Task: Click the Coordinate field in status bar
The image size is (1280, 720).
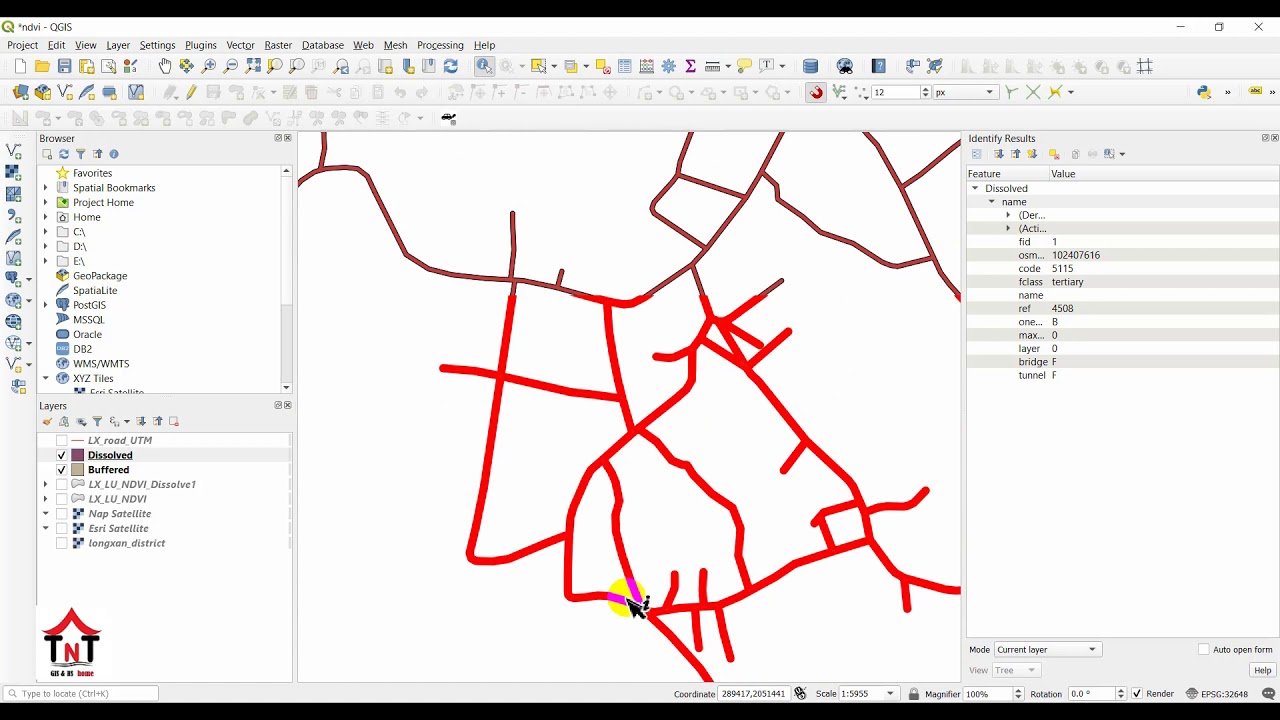Action: tap(755, 693)
